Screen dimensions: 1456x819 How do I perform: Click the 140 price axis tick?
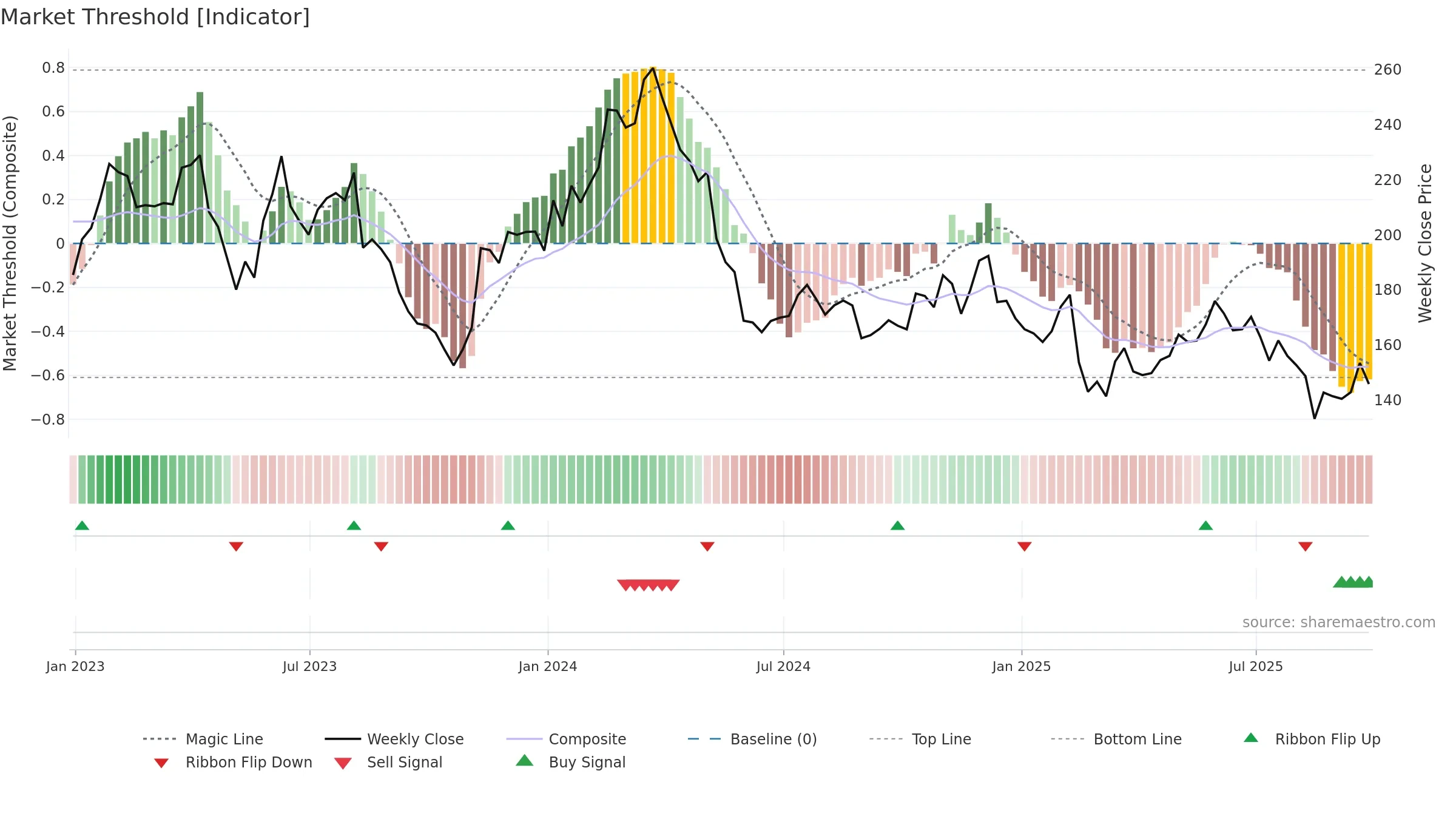(x=1387, y=400)
